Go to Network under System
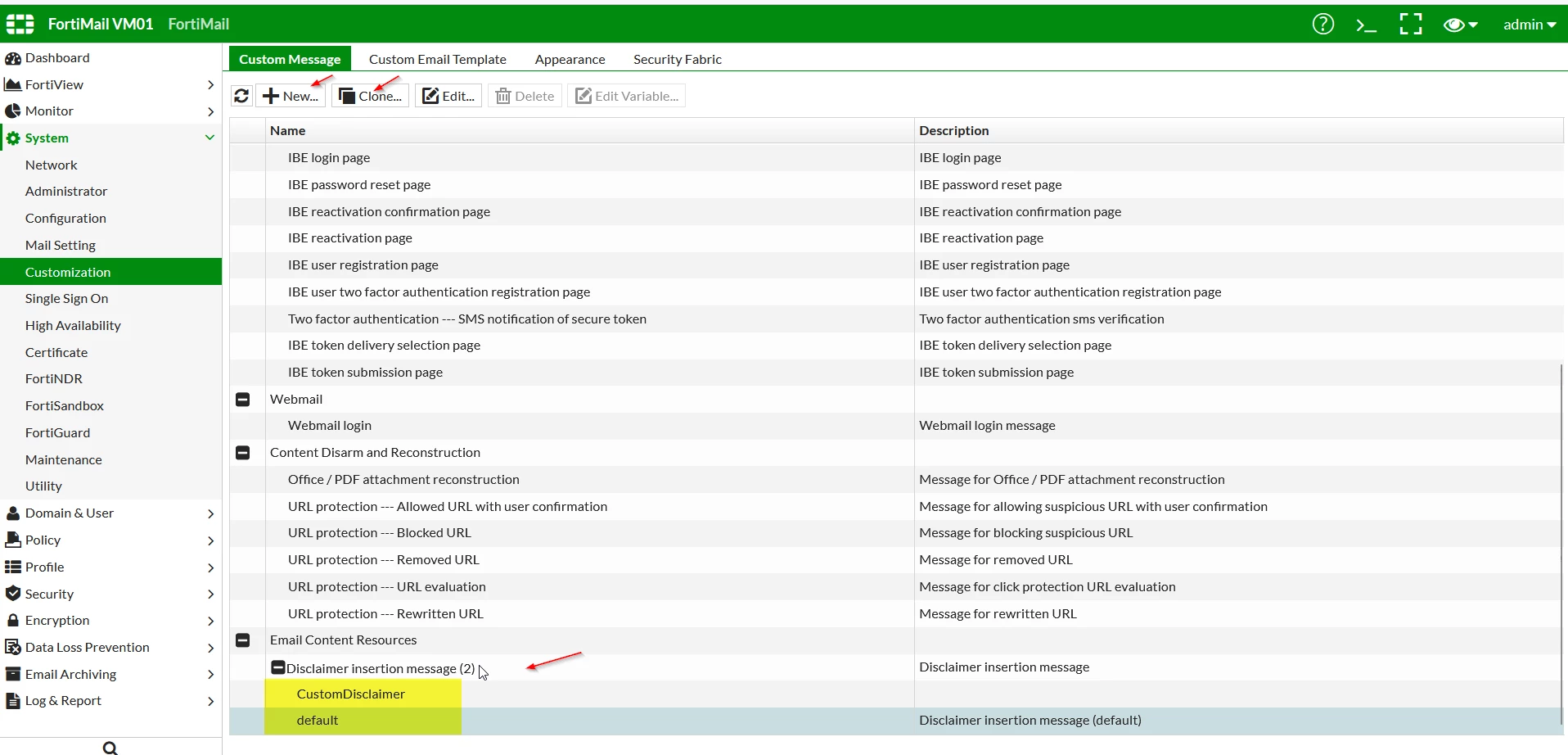 pos(51,165)
